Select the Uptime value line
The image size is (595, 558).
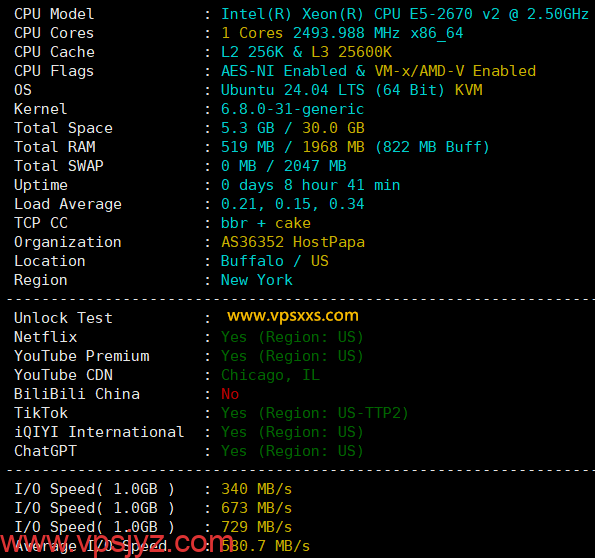(310, 185)
